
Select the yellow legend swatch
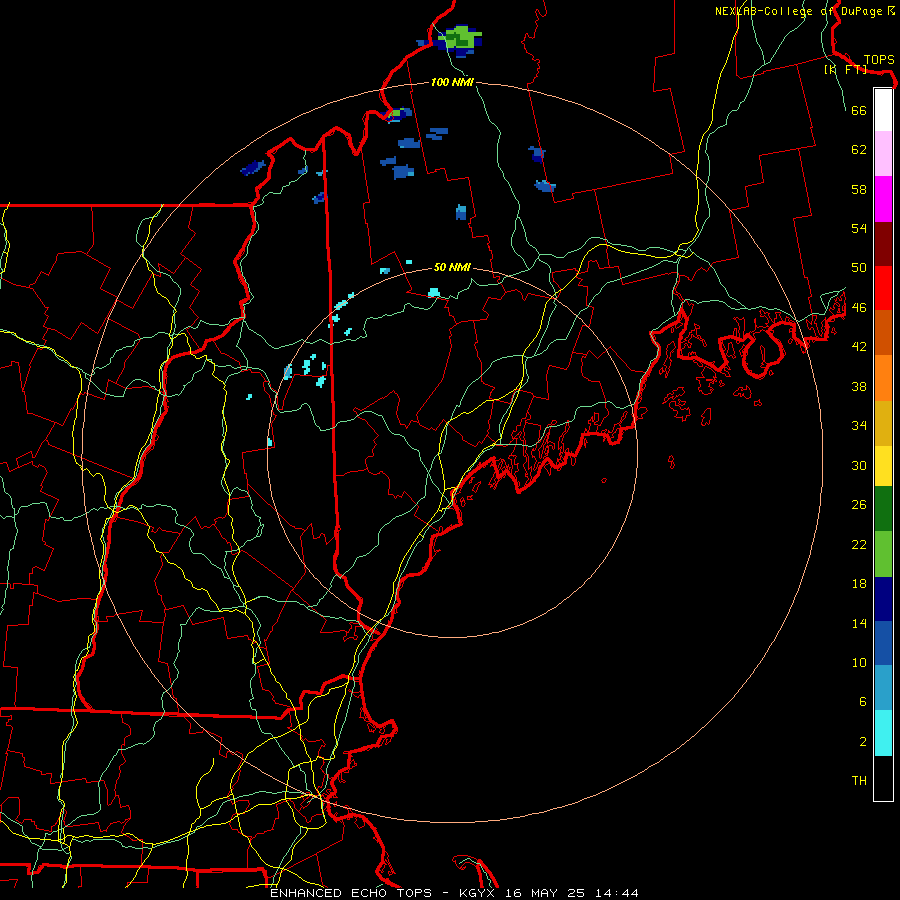pos(883,466)
